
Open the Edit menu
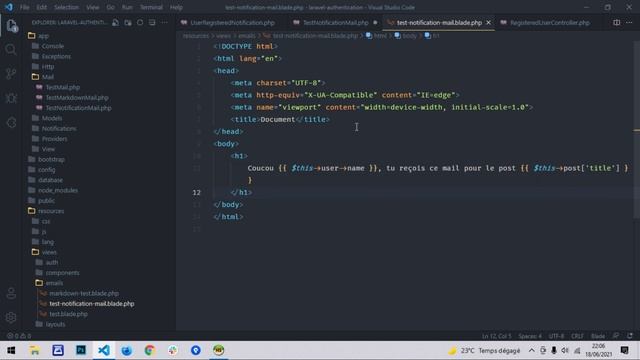point(41,7)
